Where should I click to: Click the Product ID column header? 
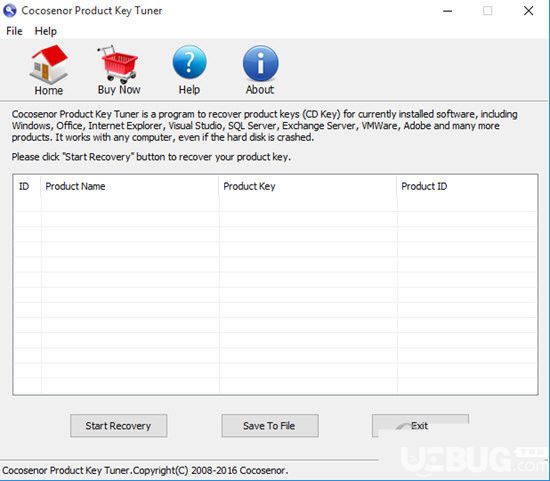(467, 186)
